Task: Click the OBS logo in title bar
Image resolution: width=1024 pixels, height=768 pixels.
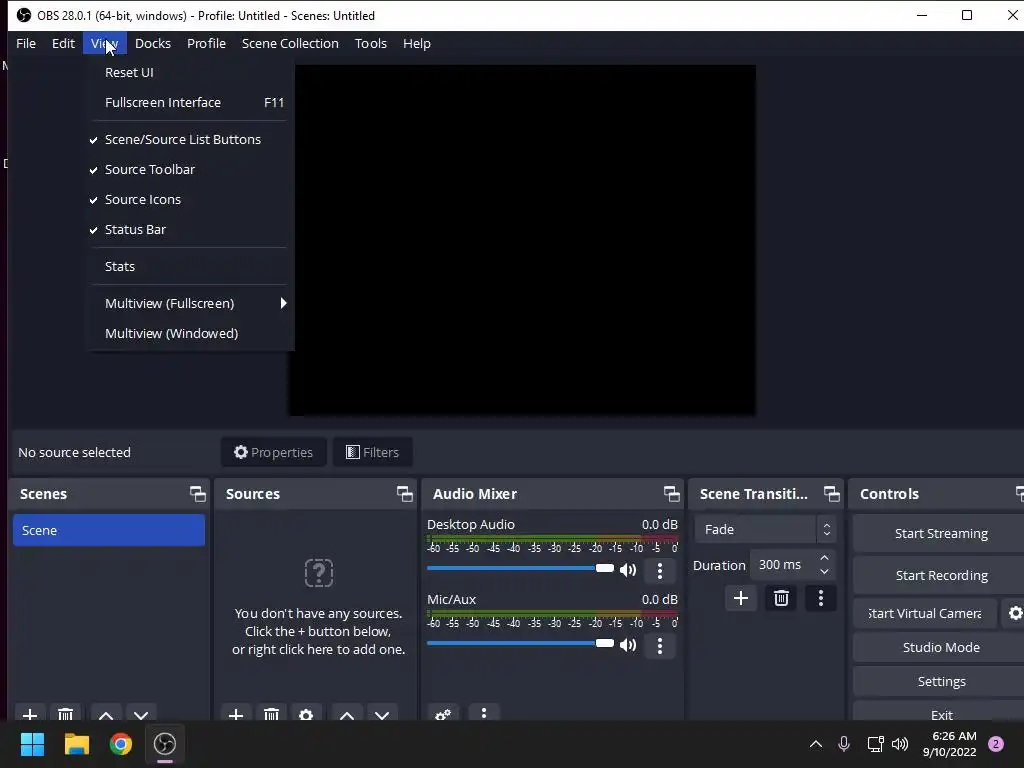Action: pos(24,15)
